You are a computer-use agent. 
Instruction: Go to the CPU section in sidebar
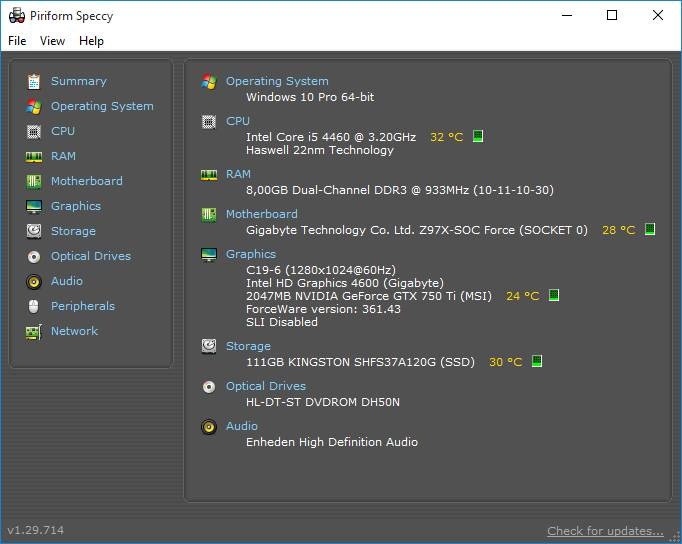coord(63,131)
